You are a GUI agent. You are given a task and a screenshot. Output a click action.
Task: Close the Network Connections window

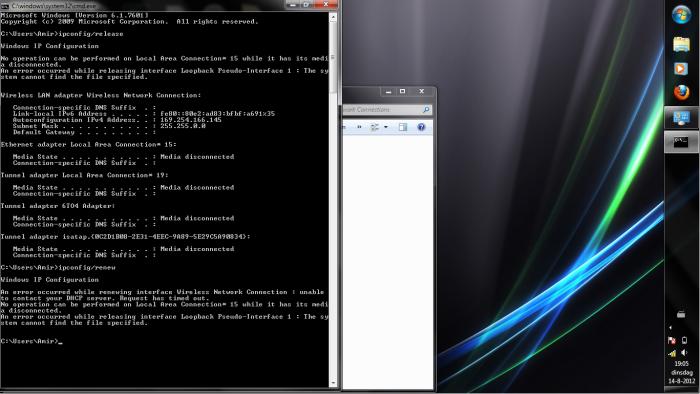coord(421,91)
